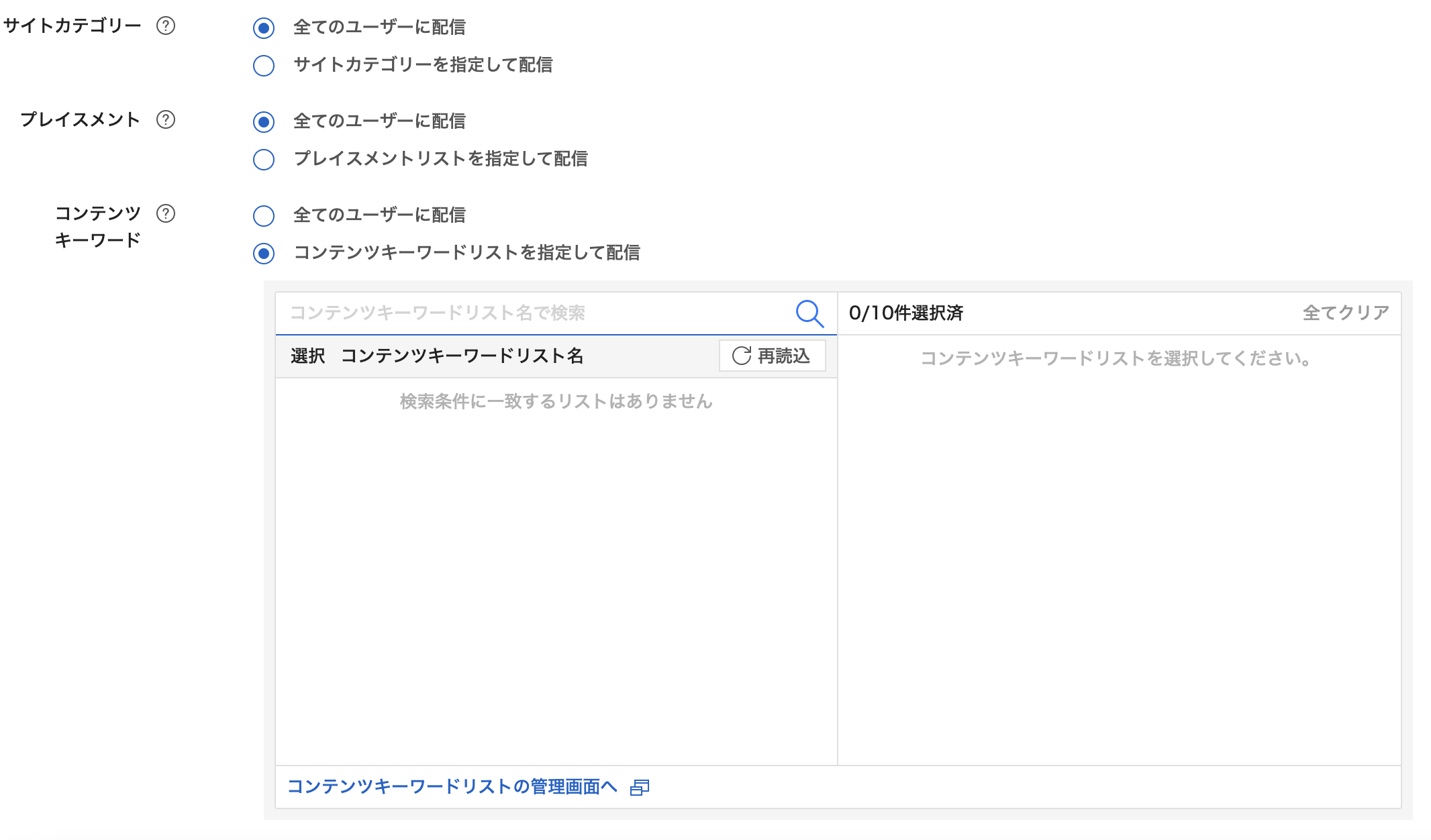Screen dimensions: 1431x840
Task: Select コンテンツキーワードリストを指定して配信 radio
Action: pos(264,254)
